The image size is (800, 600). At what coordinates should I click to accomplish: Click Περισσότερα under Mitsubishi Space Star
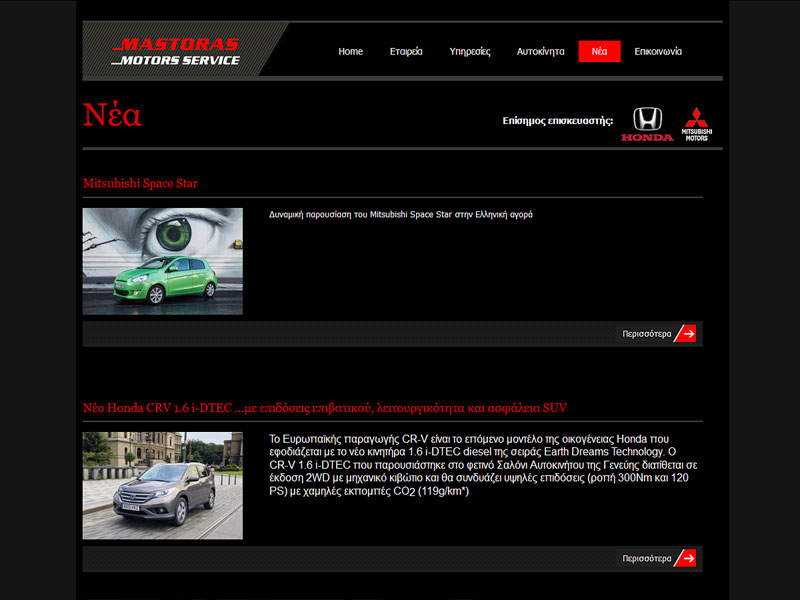[646, 334]
